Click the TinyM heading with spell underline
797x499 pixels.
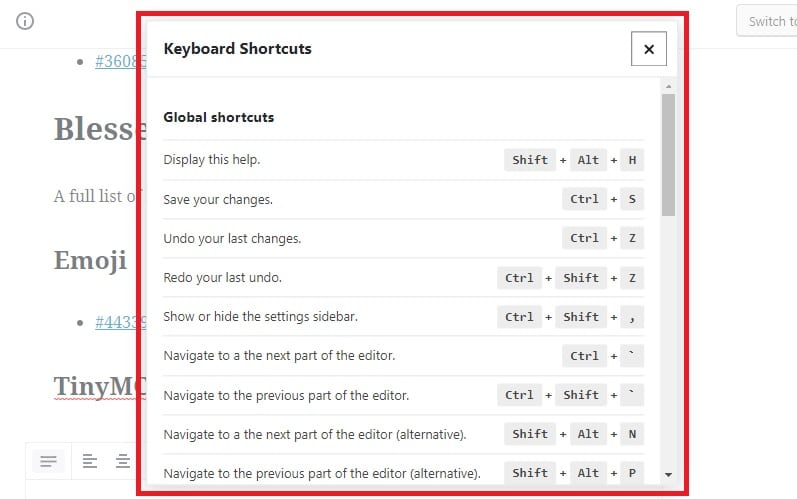[x=100, y=386]
